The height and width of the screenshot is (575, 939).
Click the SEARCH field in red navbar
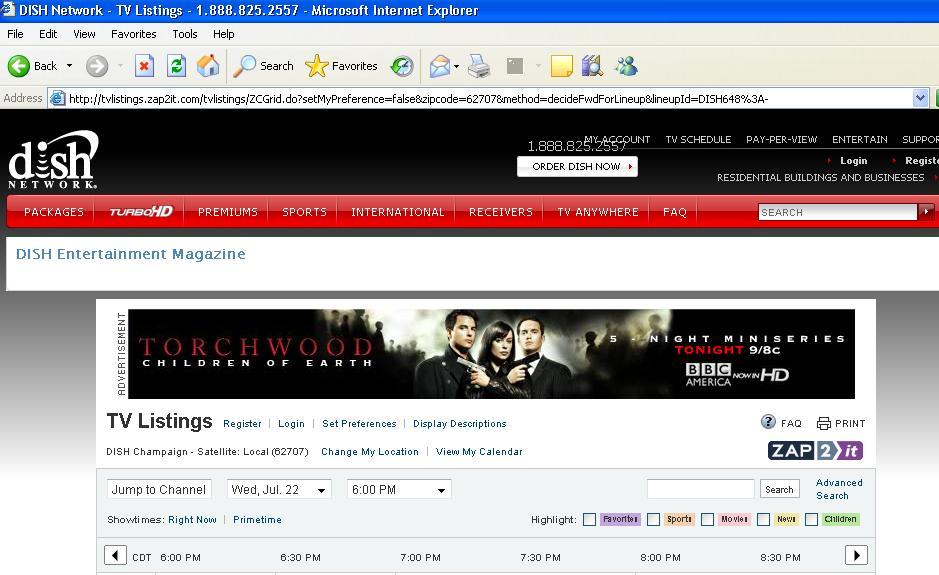837,212
